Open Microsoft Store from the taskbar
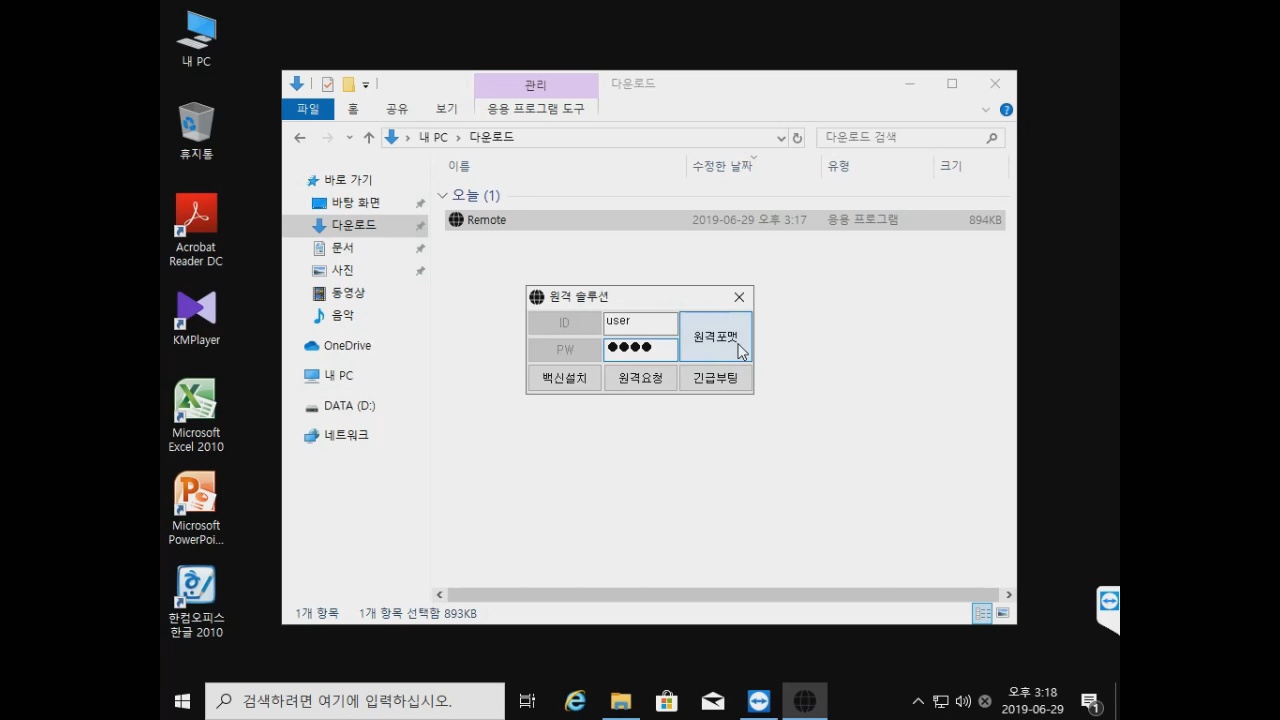 667,701
